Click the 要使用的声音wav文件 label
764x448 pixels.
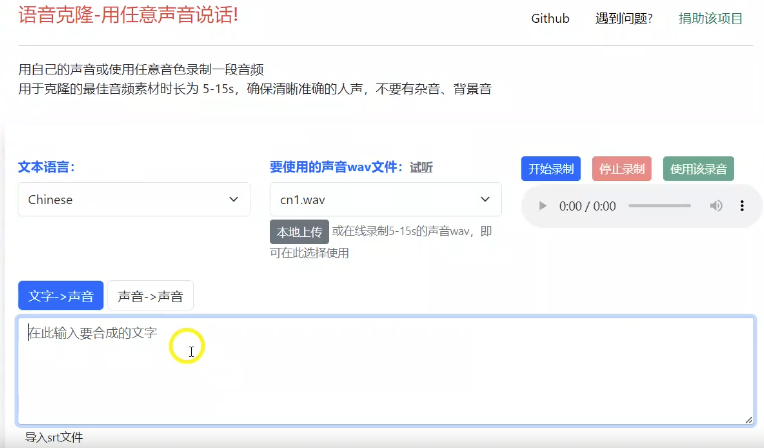[x=336, y=167]
